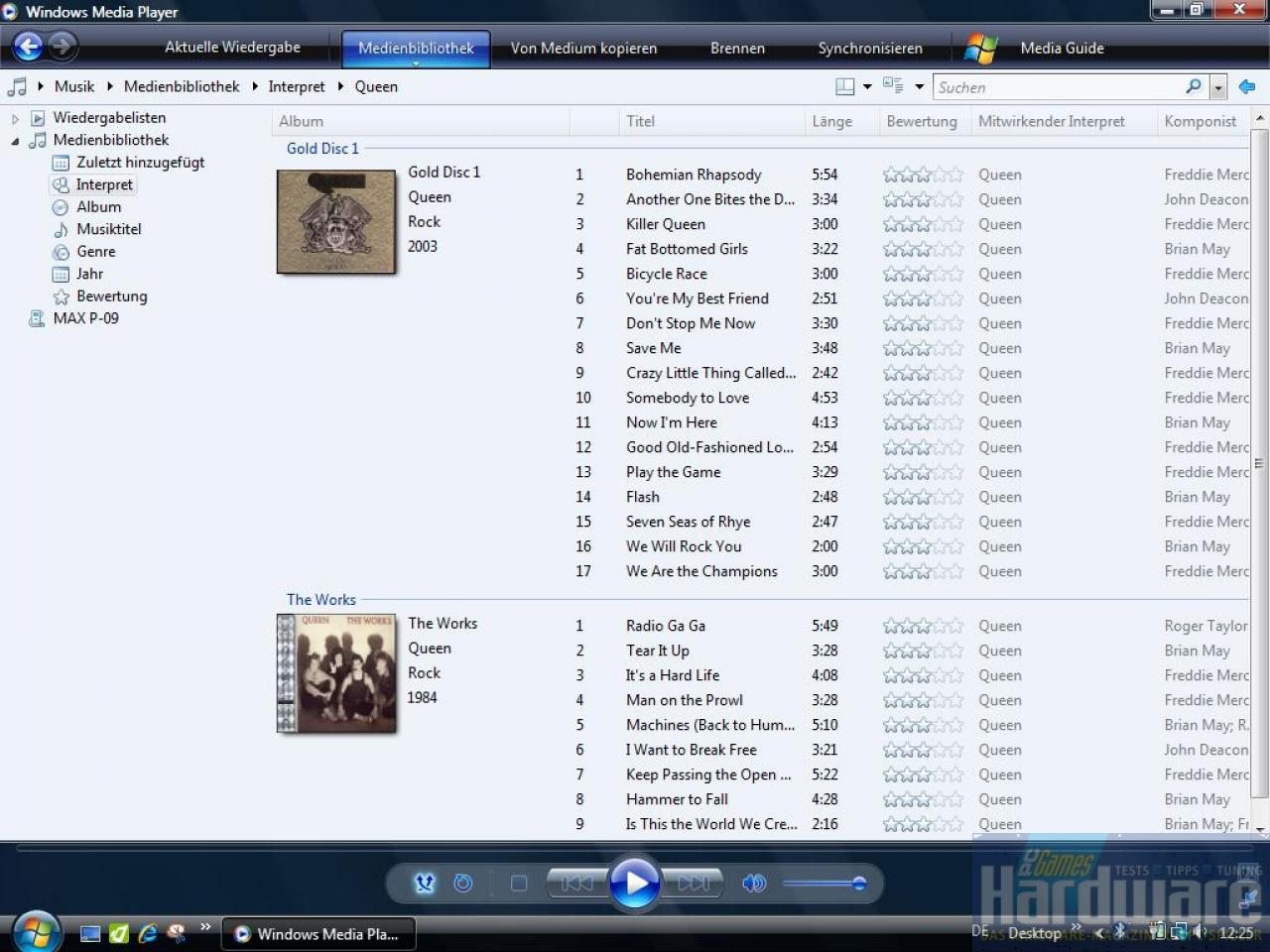Click the Stop playback button
Screen dimensions: 1270x952
pyautogui.click(x=519, y=883)
